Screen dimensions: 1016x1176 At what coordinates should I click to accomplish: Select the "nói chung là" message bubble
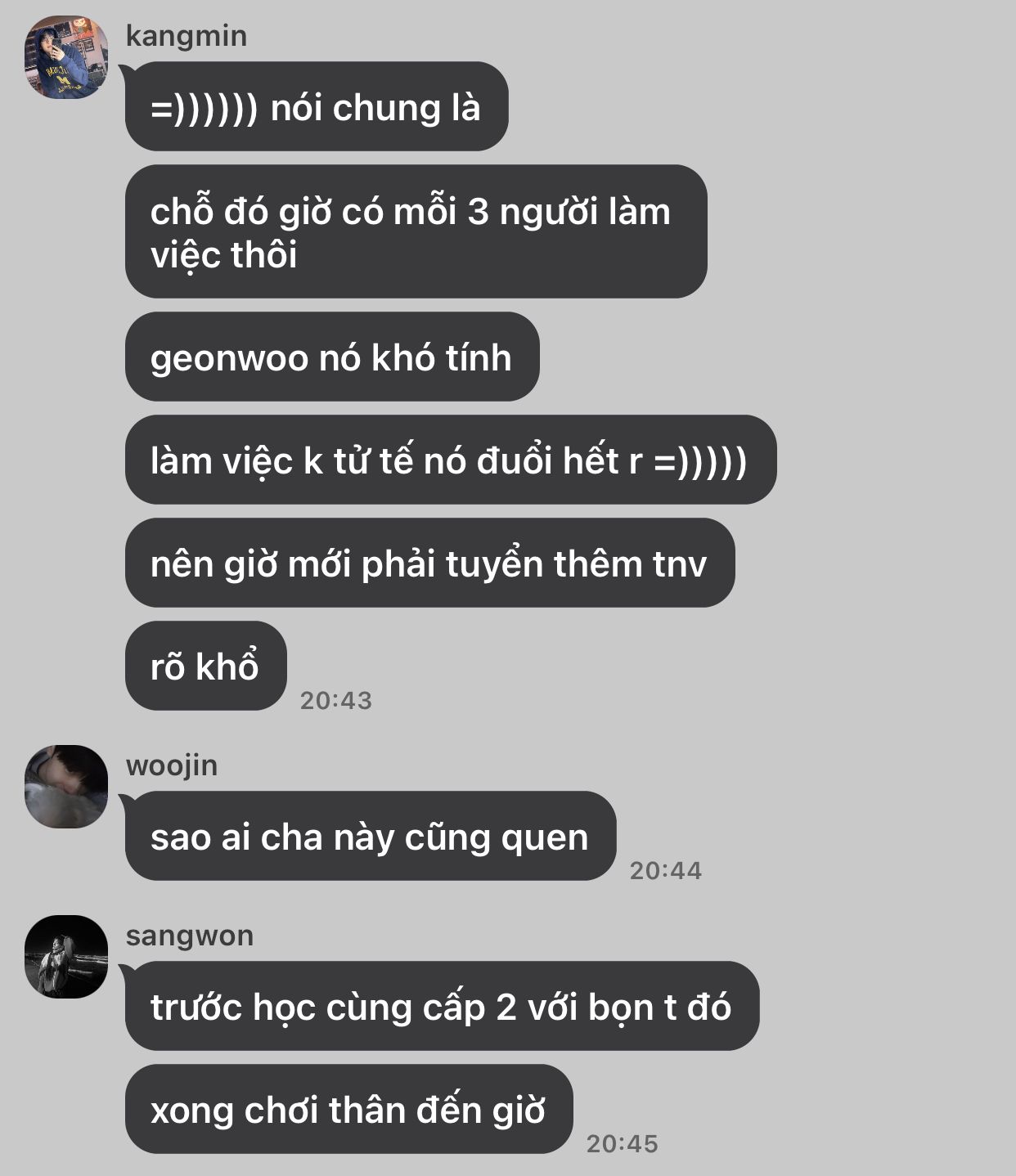tap(317, 106)
